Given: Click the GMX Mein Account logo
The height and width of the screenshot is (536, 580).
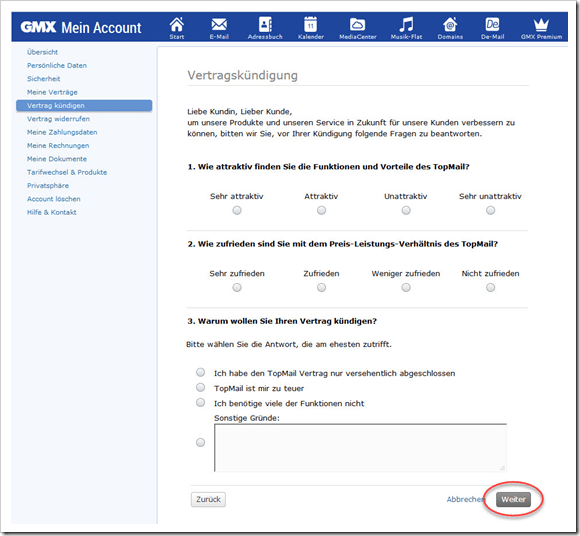Looking at the screenshot, I should (81, 27).
